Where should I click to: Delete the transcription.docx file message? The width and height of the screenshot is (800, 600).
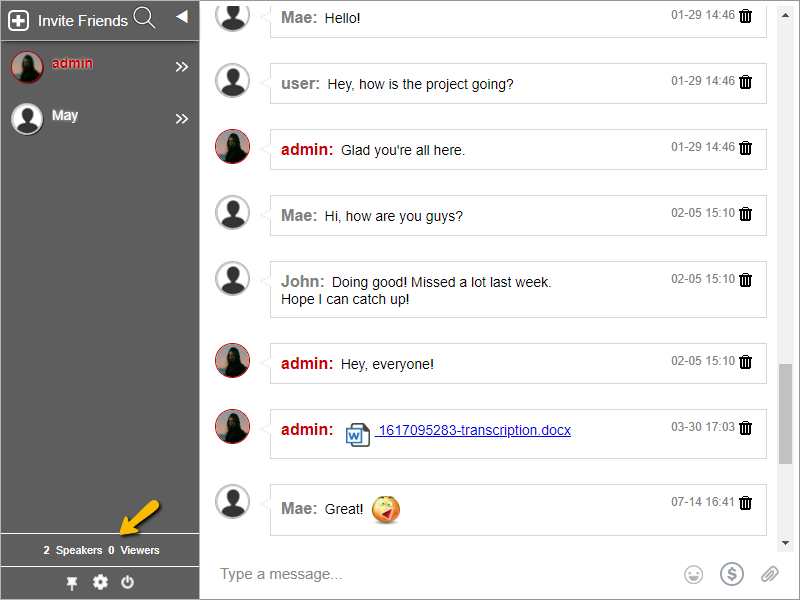(x=745, y=427)
